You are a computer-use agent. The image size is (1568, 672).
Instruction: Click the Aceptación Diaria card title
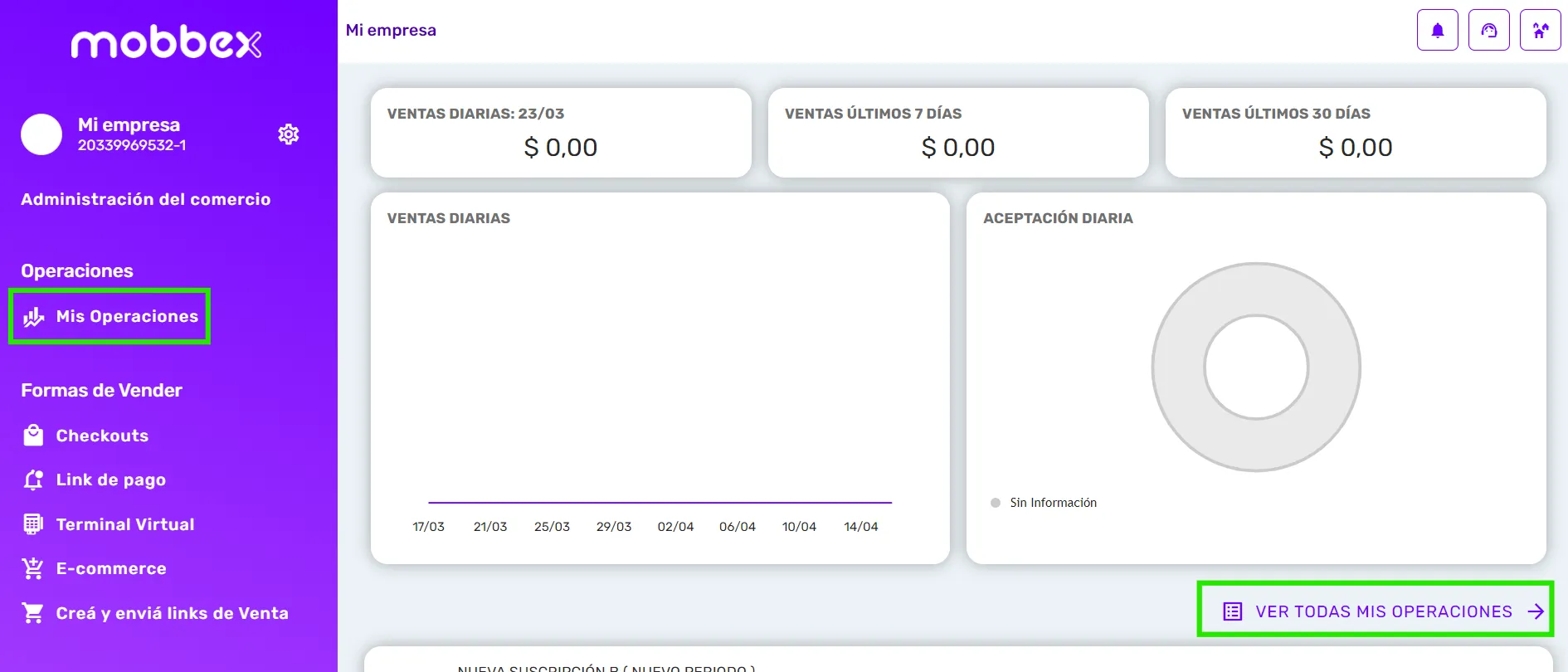click(x=1058, y=218)
